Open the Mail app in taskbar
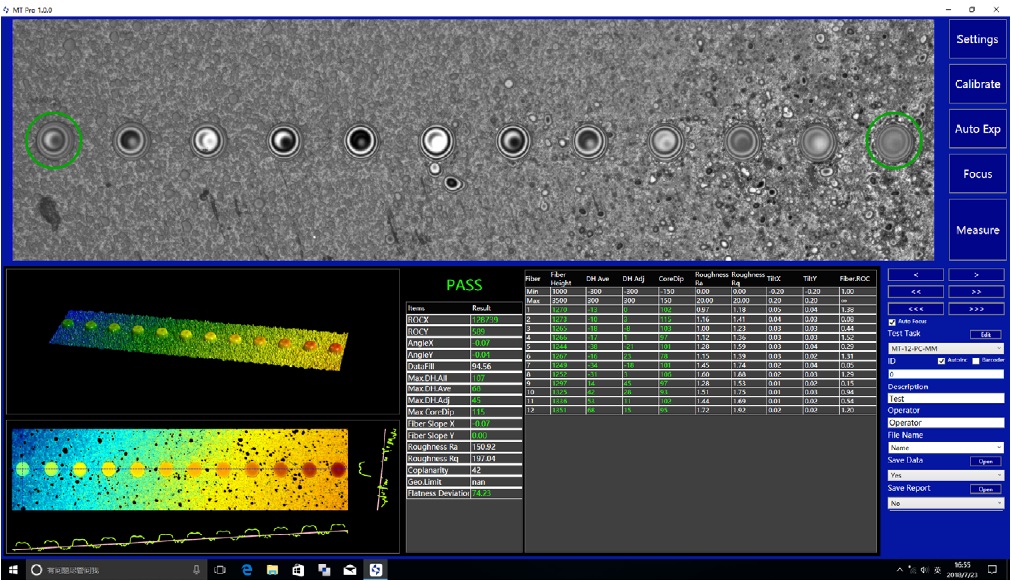 (349, 570)
